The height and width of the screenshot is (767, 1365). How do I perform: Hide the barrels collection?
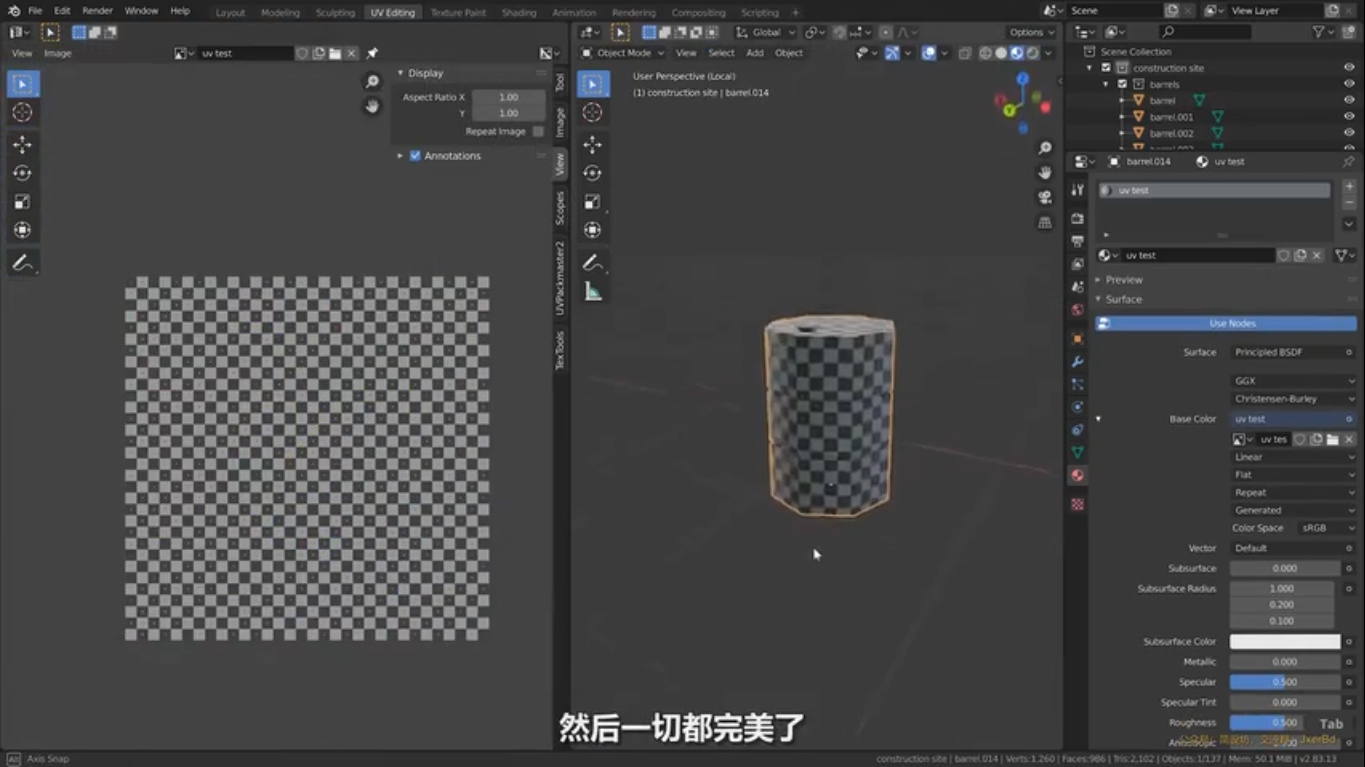coord(1349,84)
